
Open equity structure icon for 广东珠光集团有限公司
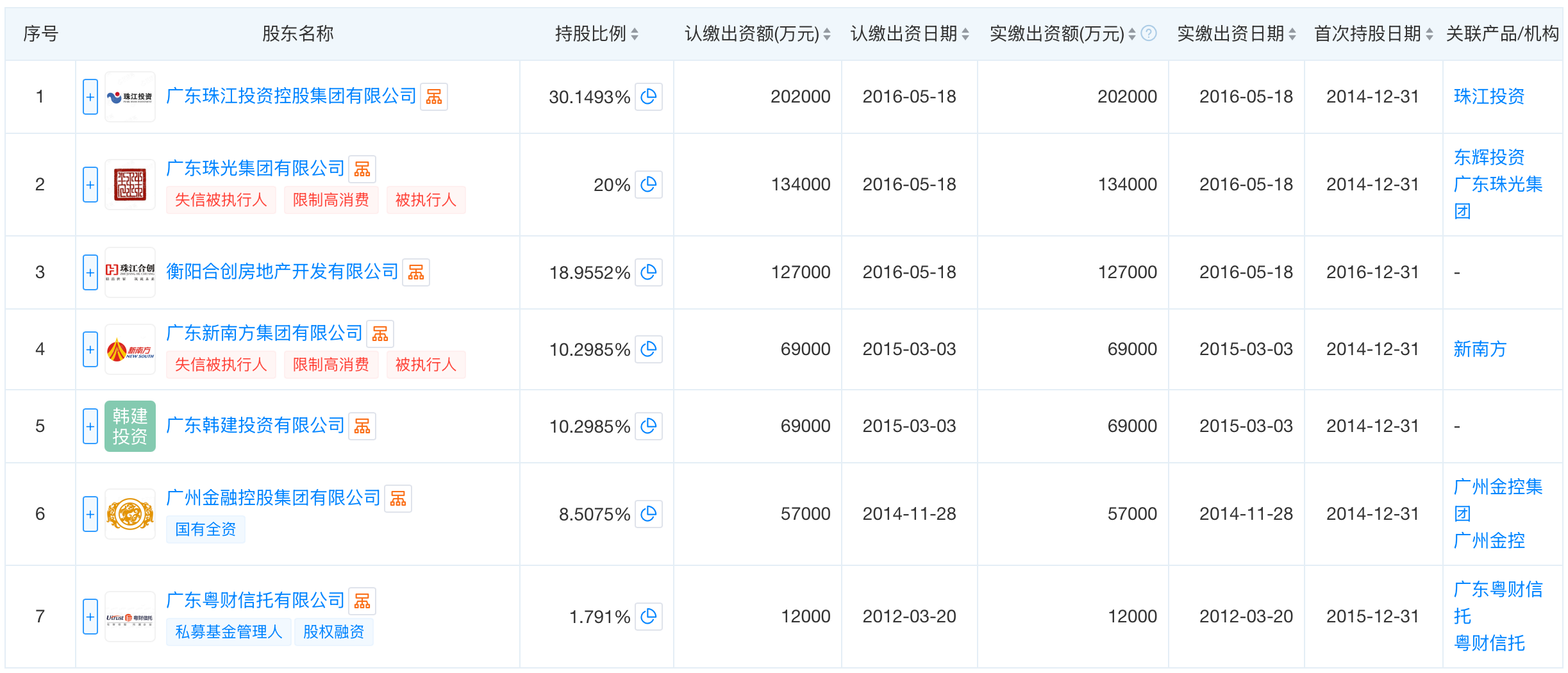click(x=362, y=169)
